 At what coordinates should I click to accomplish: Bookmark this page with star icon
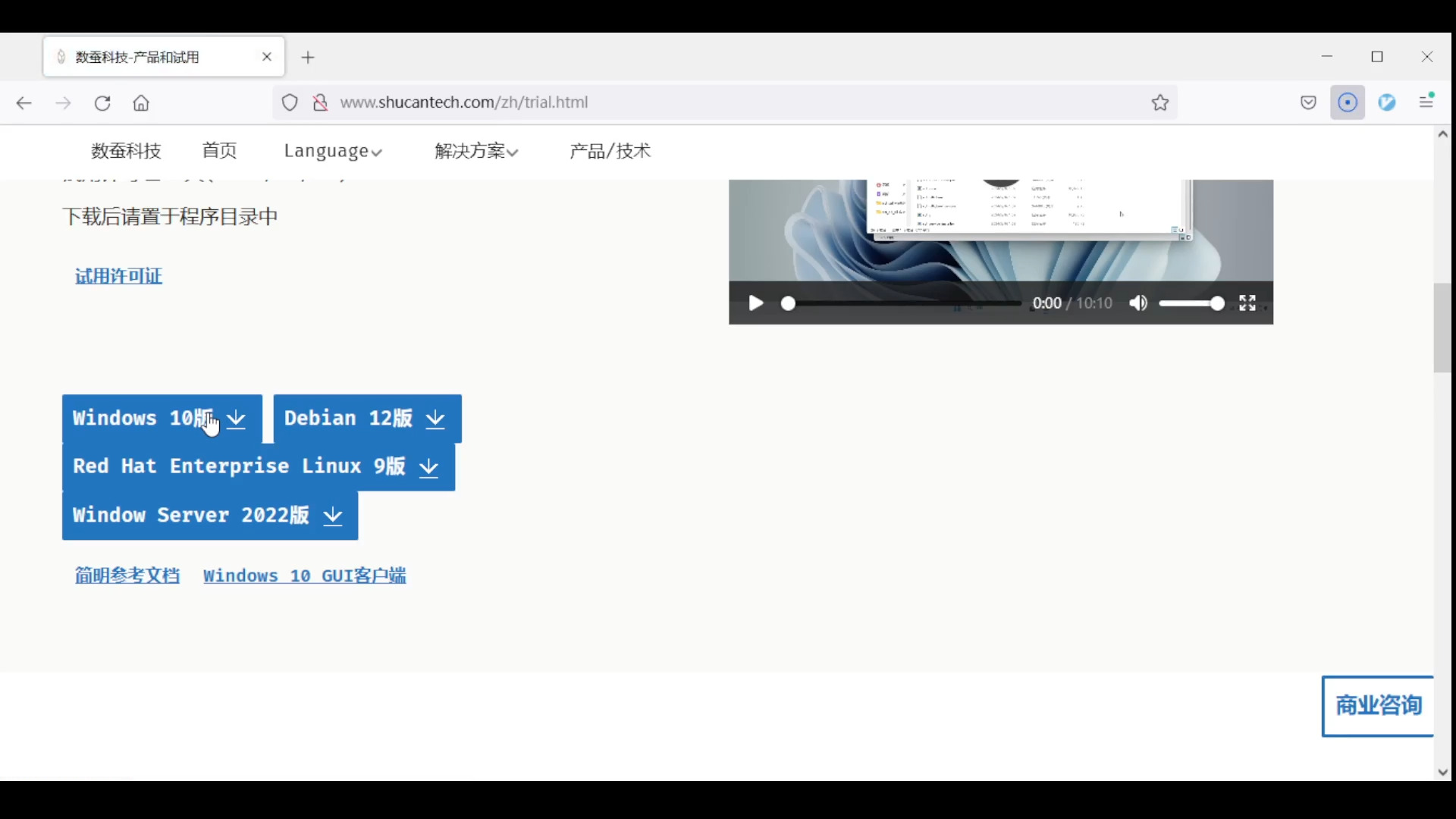point(1159,102)
